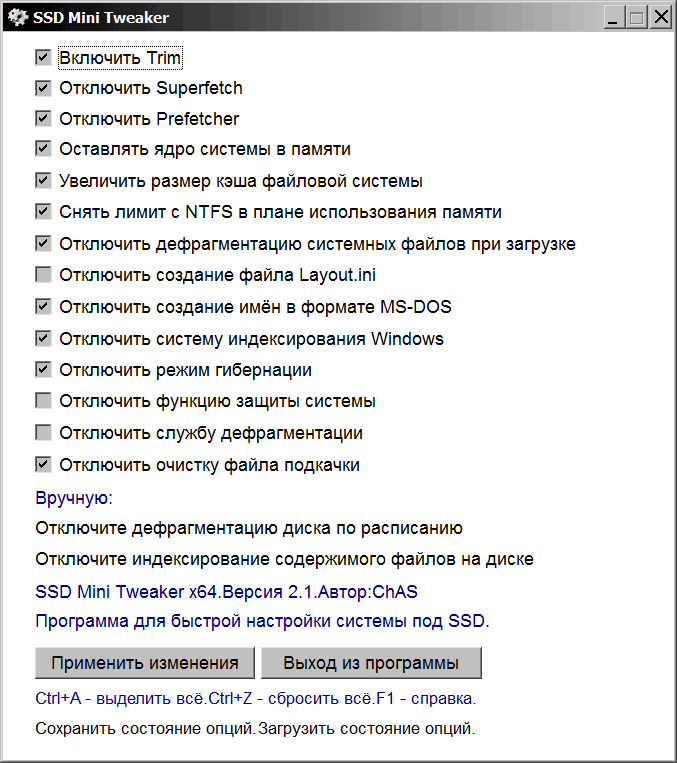Image resolution: width=677 pixels, height=763 pixels.
Task: Click Выход из программы button
Action: (x=371, y=663)
